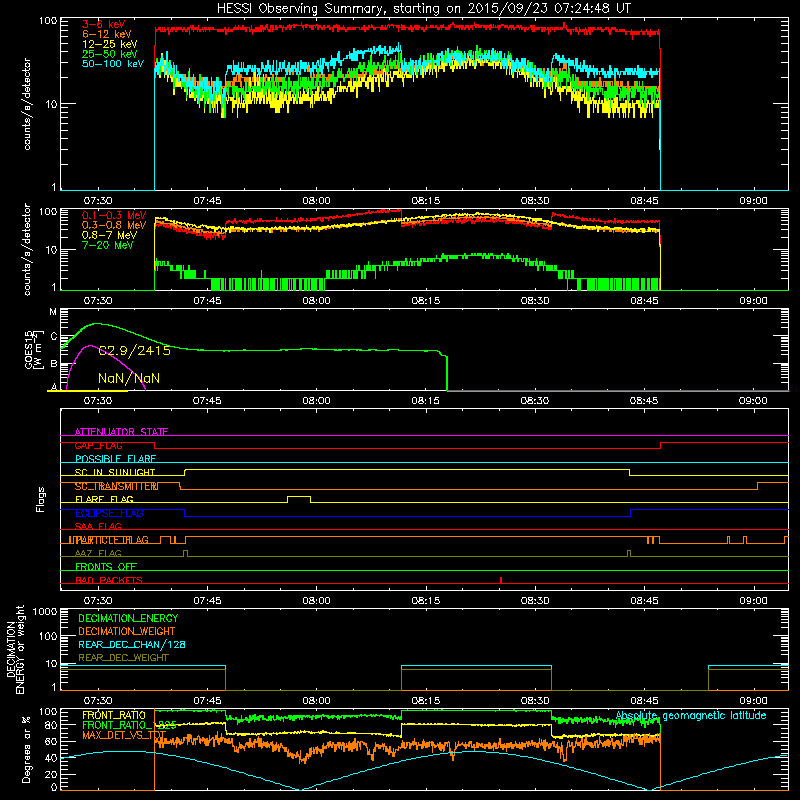Click 07:30 tick label under the top panel
This screenshot has width=800, height=800.
[98, 201]
